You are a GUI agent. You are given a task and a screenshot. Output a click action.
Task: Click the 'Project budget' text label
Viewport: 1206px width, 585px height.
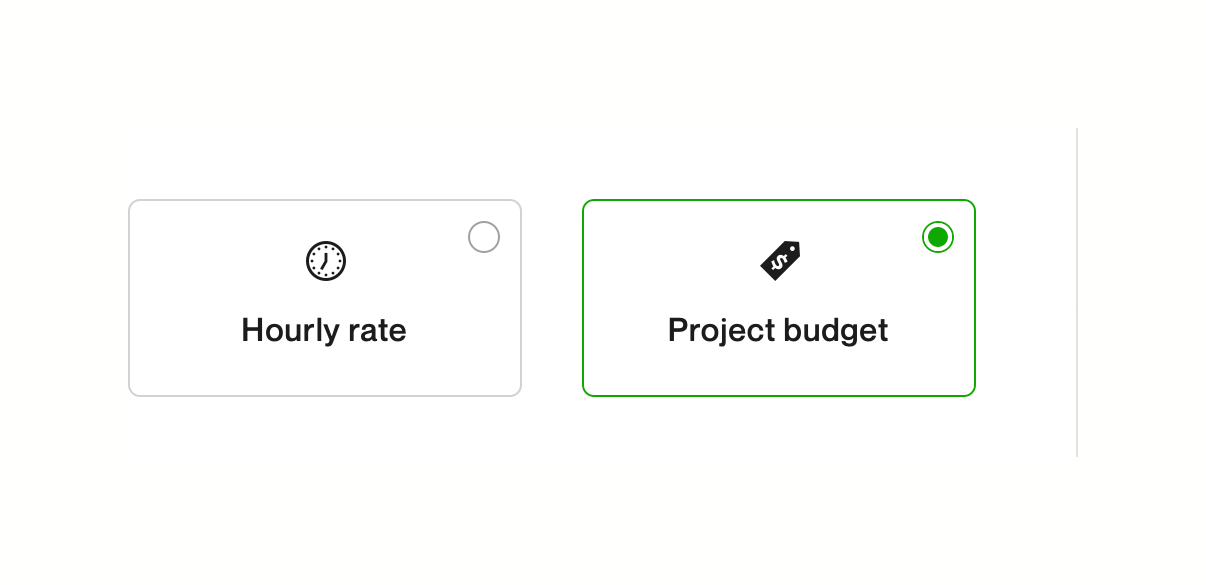pyautogui.click(x=778, y=330)
